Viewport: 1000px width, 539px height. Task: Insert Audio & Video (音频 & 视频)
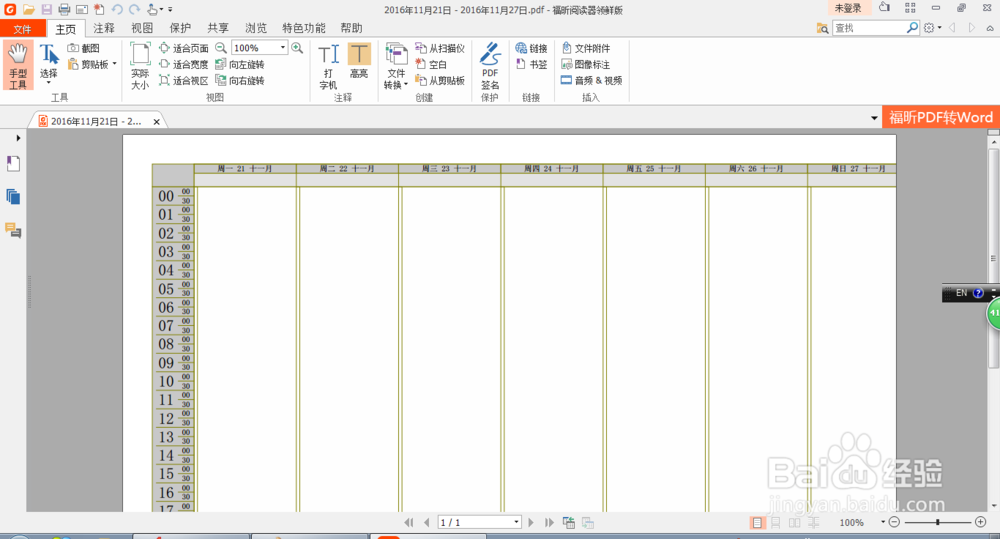(591, 80)
